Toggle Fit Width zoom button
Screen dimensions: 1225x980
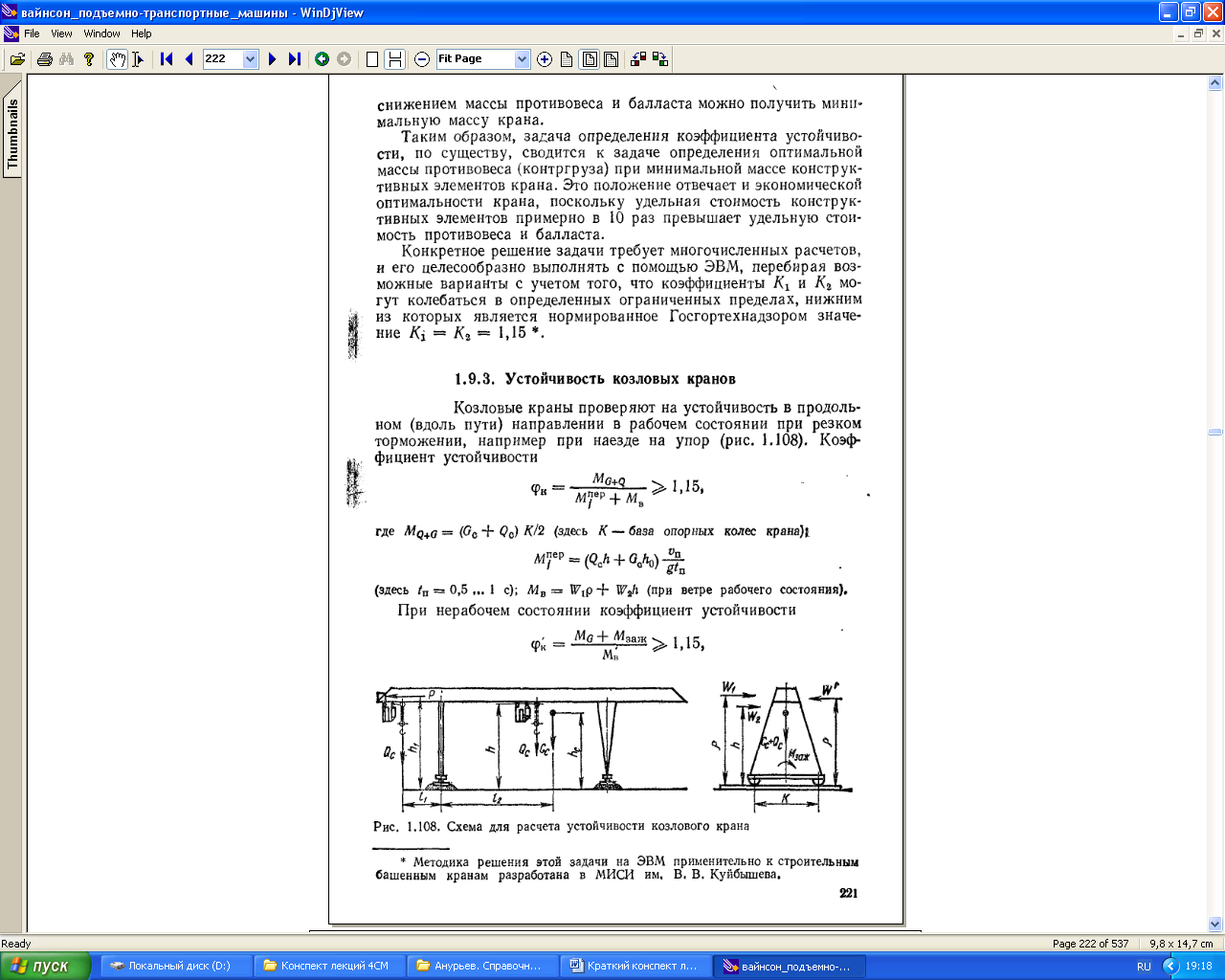point(611,59)
